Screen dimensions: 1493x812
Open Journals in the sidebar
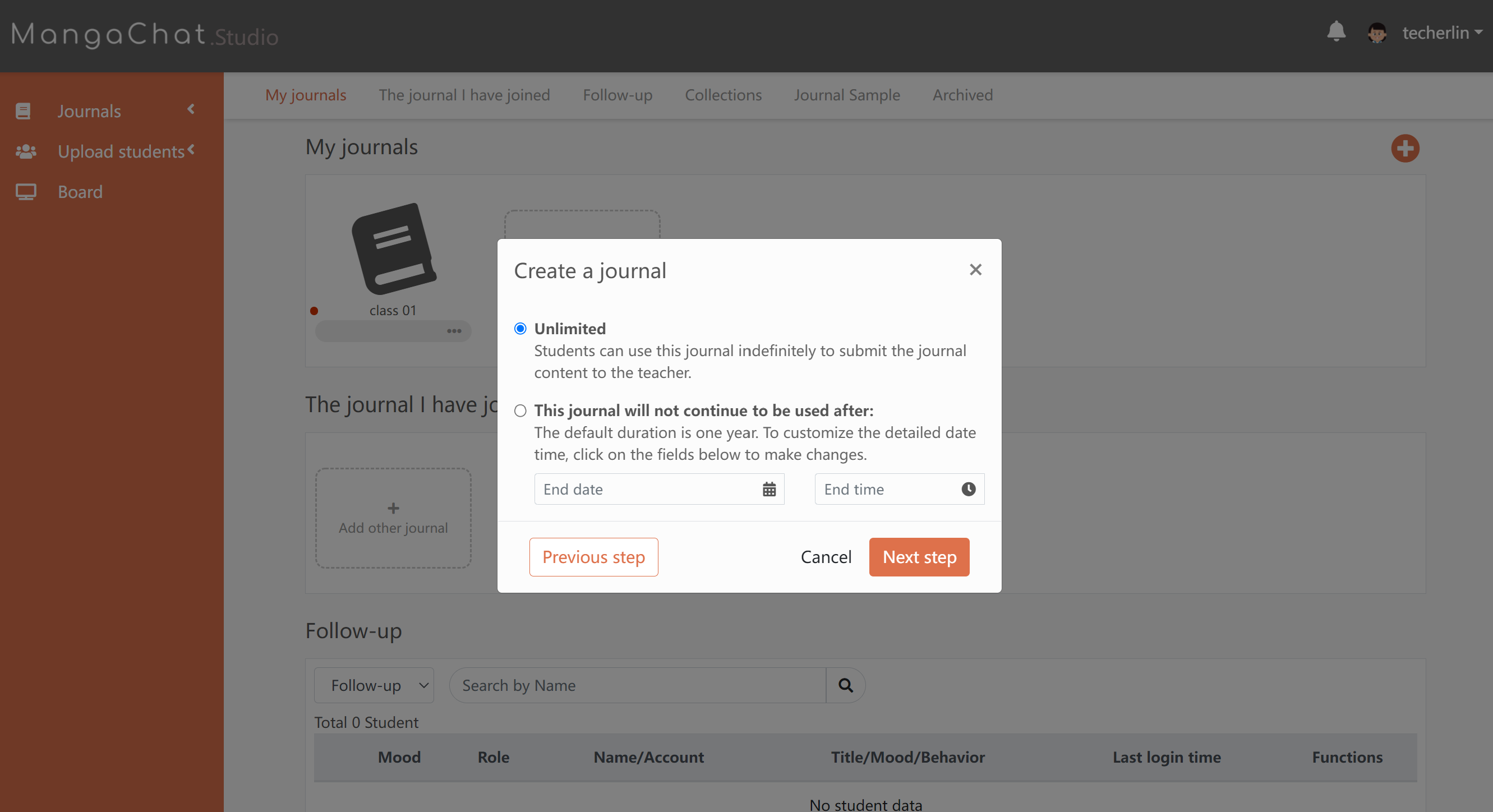coord(89,110)
